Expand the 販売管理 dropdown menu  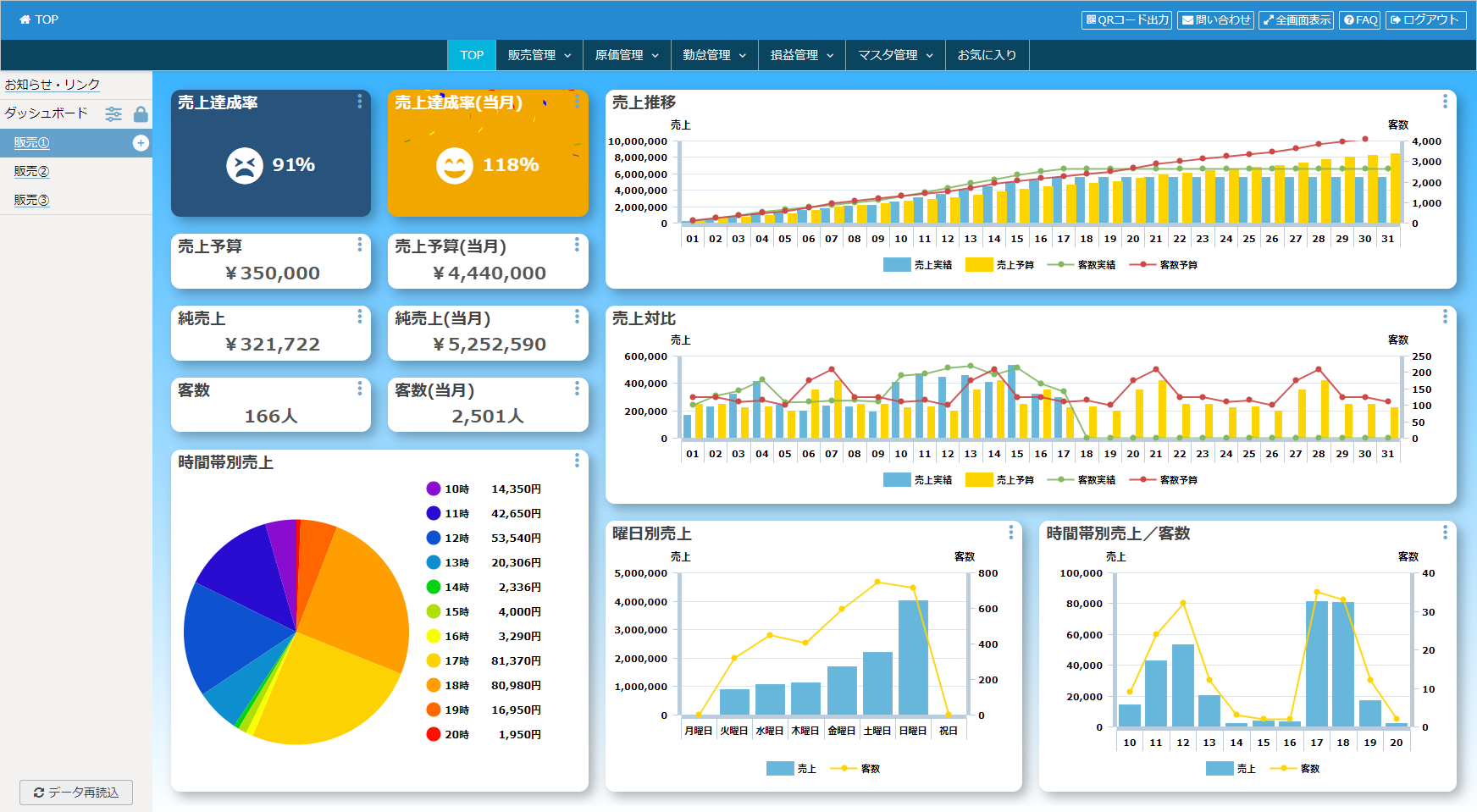pyautogui.click(x=539, y=55)
